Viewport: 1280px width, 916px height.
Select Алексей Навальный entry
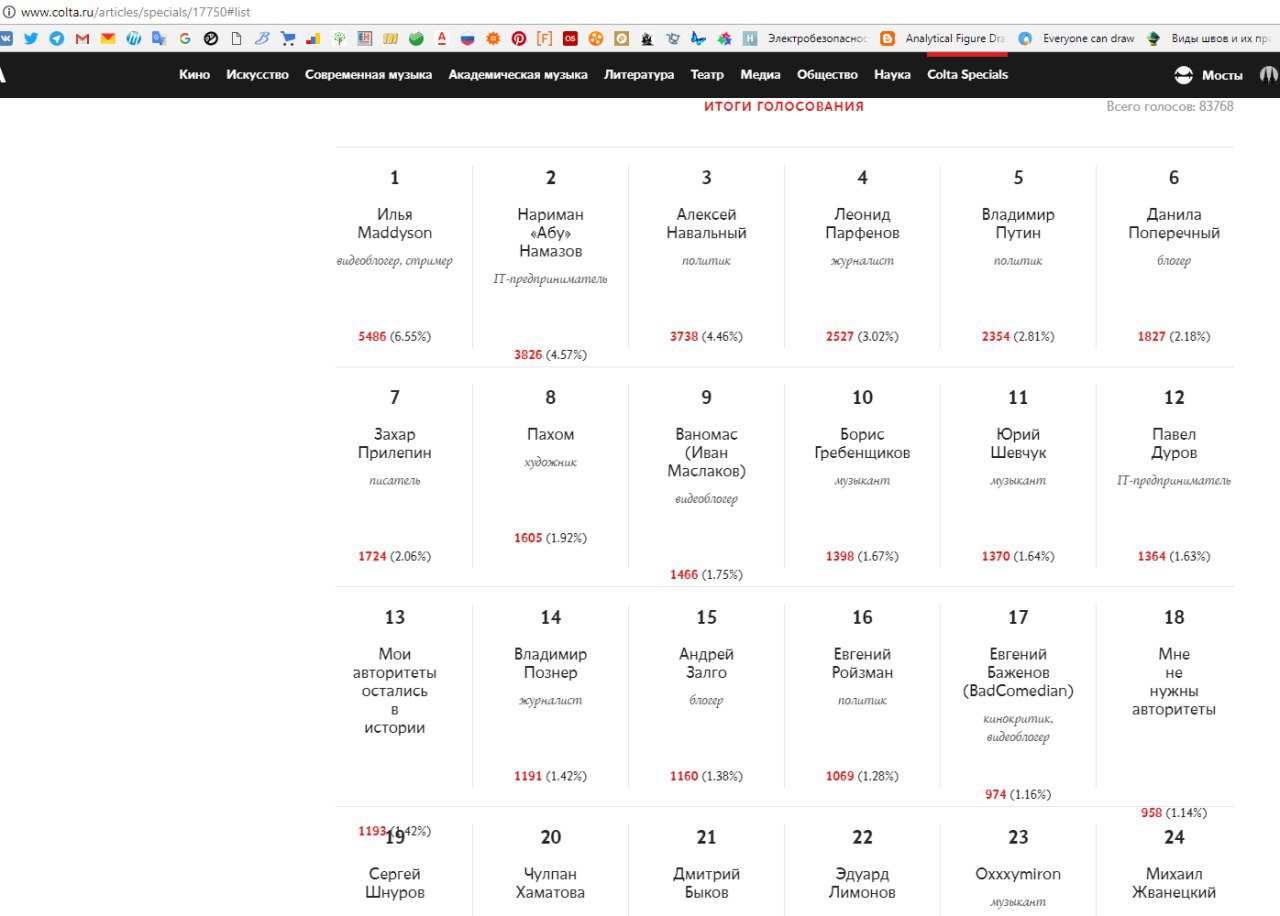tap(706, 224)
